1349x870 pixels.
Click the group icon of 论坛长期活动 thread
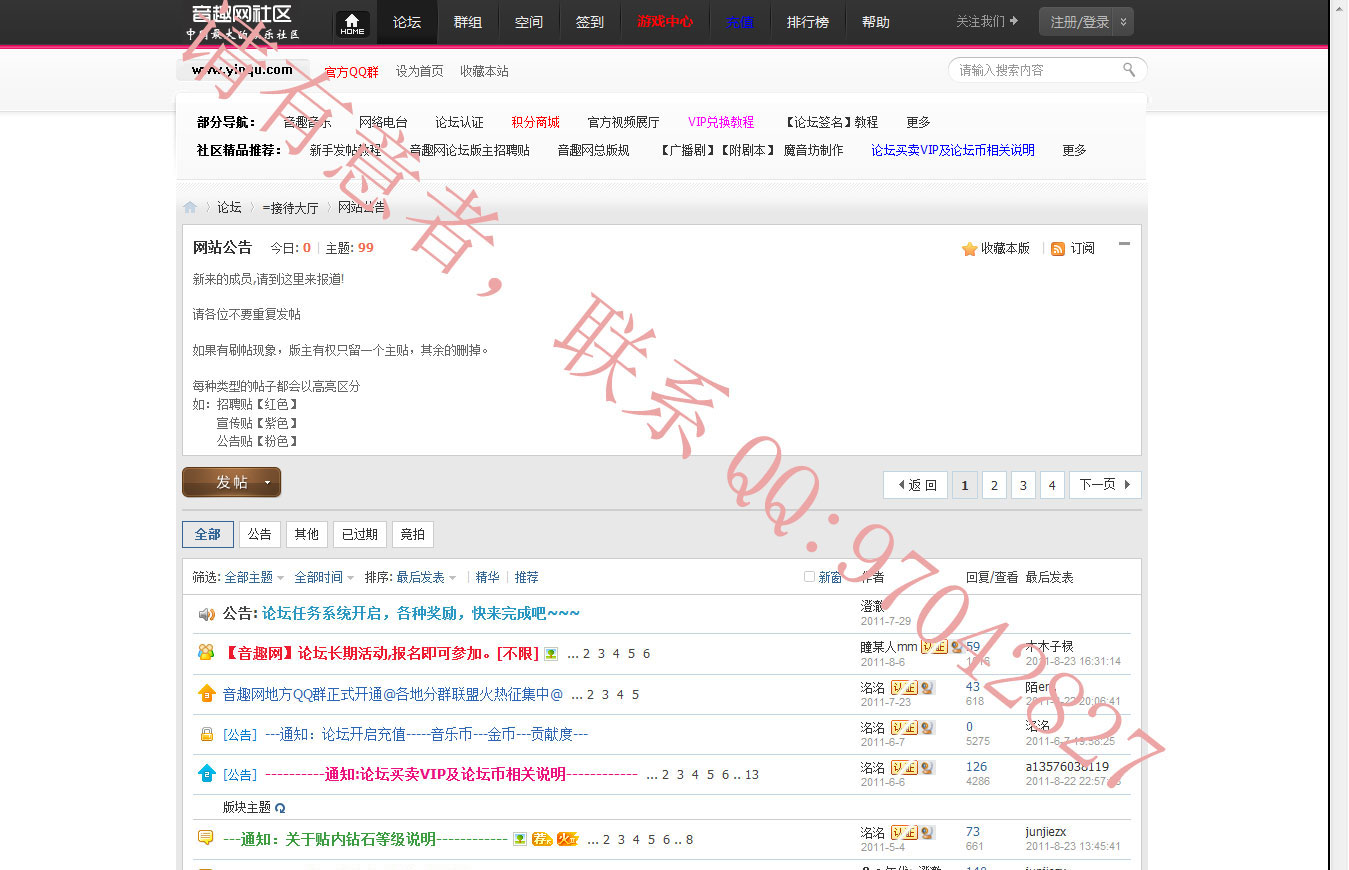point(206,653)
